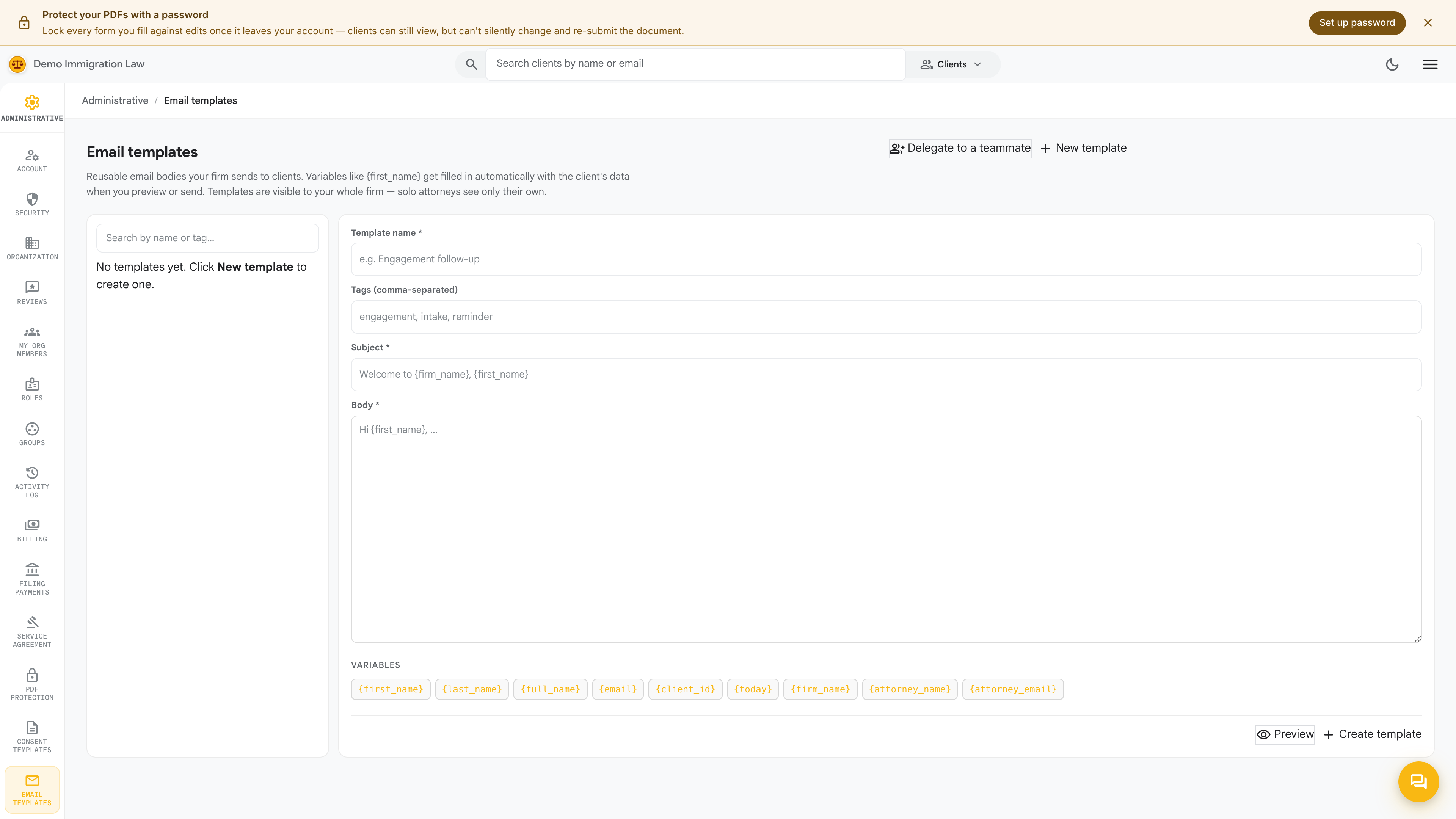Expand the Clients dropdown
The width and height of the screenshot is (1456, 819).
(x=952, y=64)
